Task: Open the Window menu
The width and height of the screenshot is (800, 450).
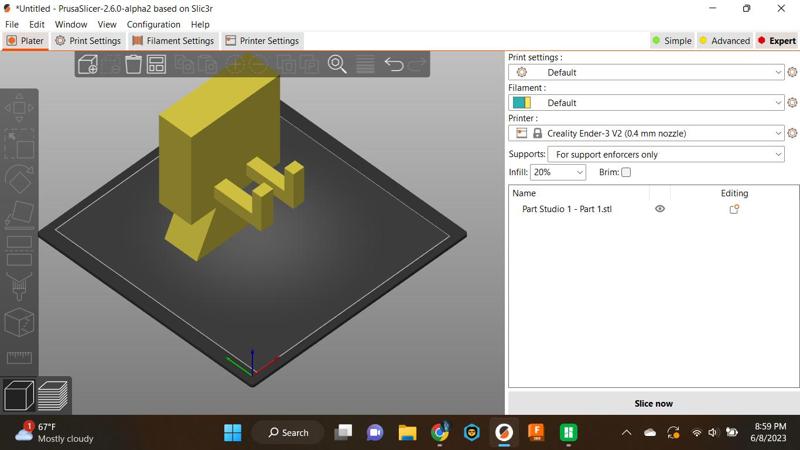Action: click(71, 24)
